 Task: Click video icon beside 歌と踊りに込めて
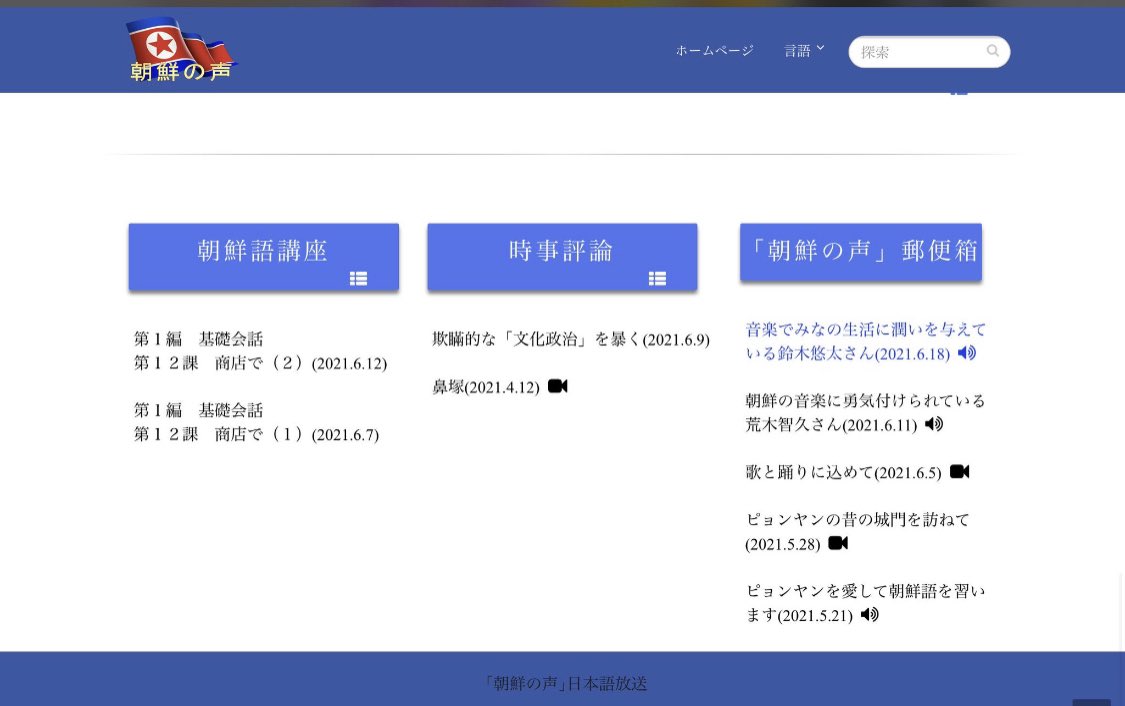959,471
